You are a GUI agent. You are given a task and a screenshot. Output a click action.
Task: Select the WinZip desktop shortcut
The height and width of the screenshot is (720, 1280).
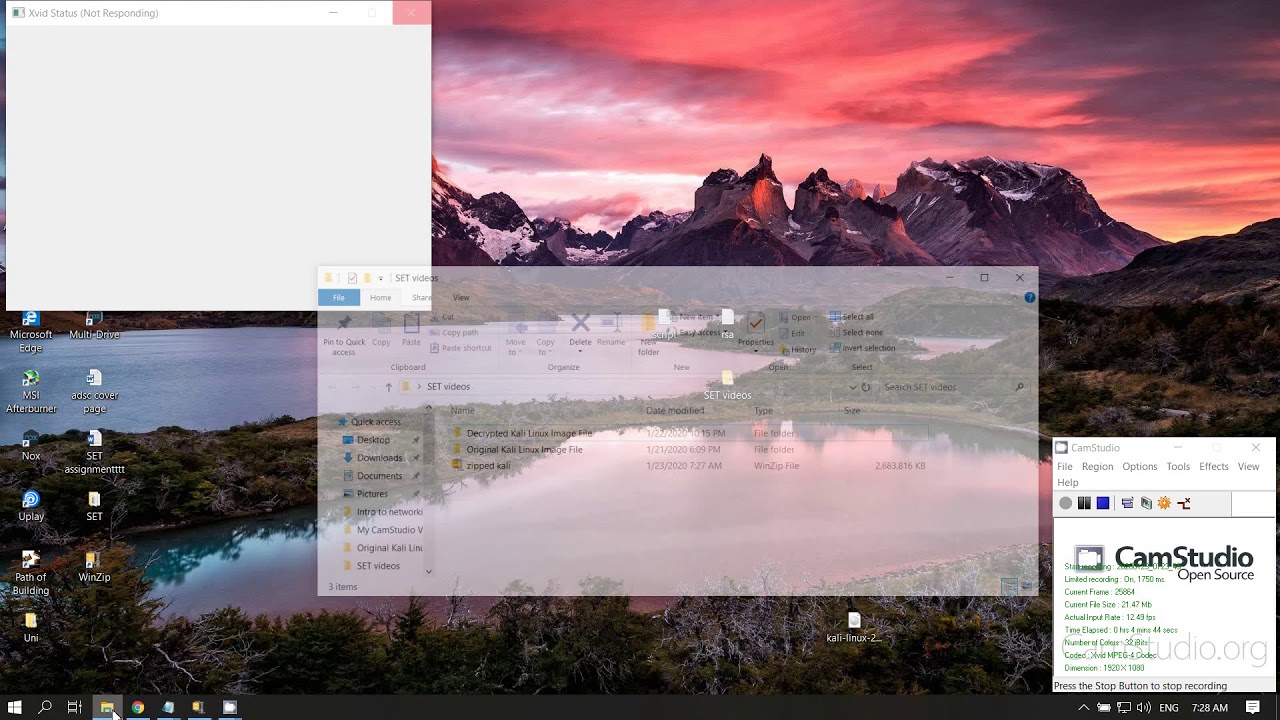coord(94,567)
